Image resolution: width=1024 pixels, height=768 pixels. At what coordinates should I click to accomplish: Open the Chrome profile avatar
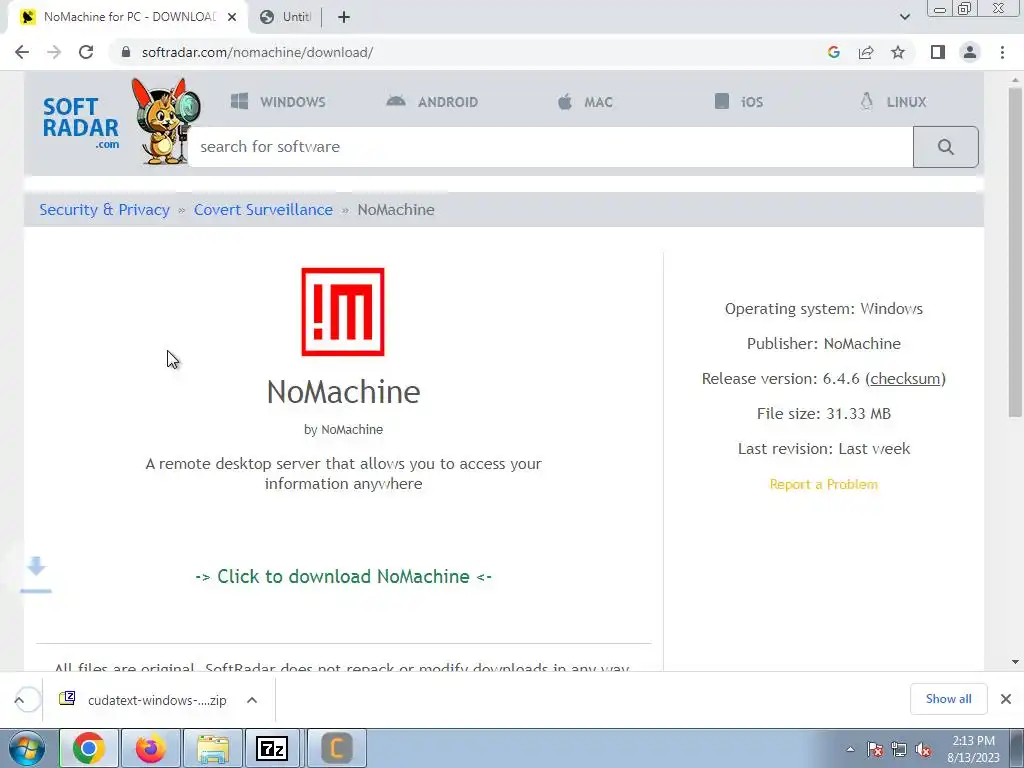[x=970, y=52]
